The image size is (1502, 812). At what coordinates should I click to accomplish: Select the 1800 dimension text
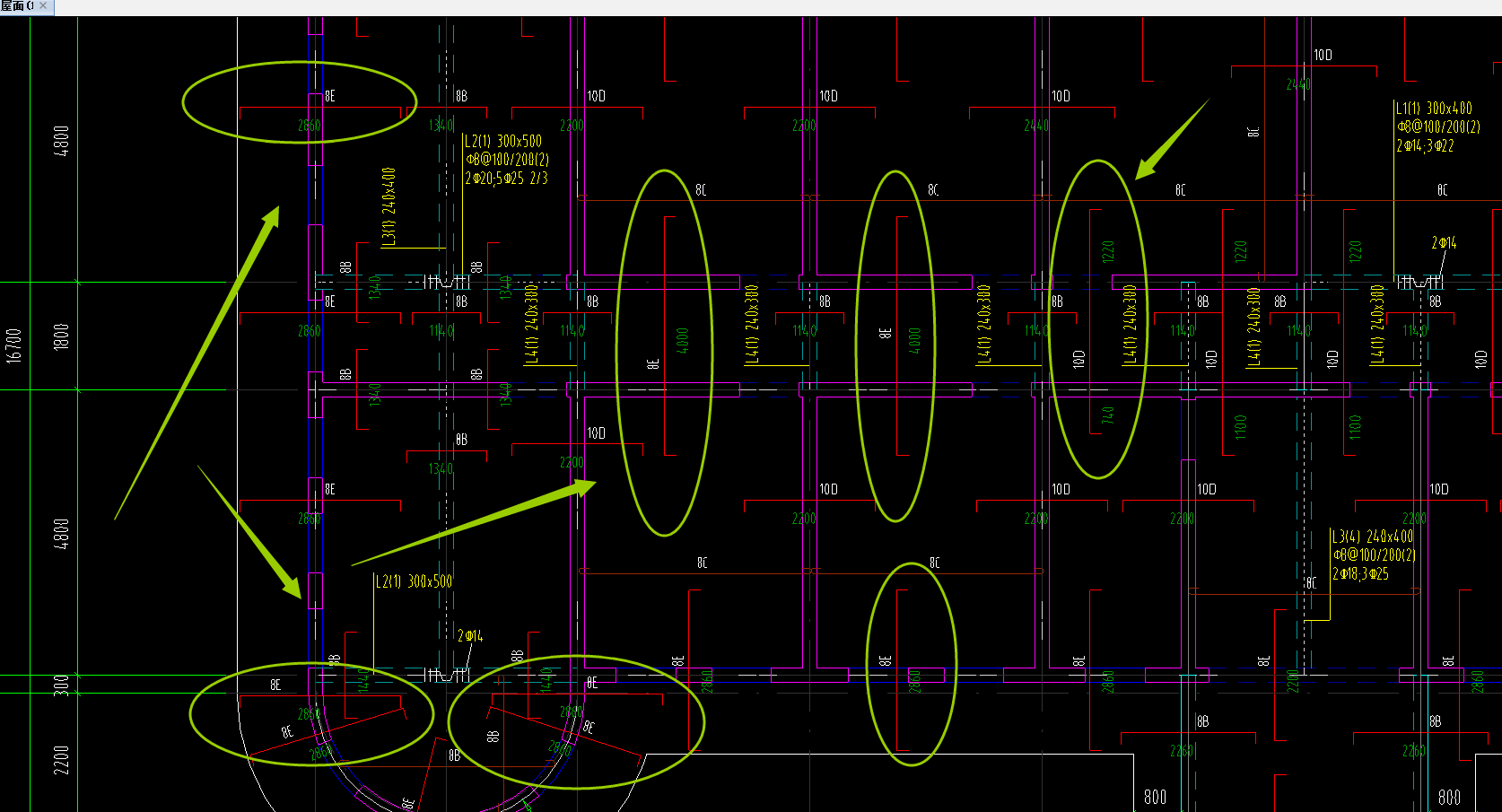click(61, 336)
